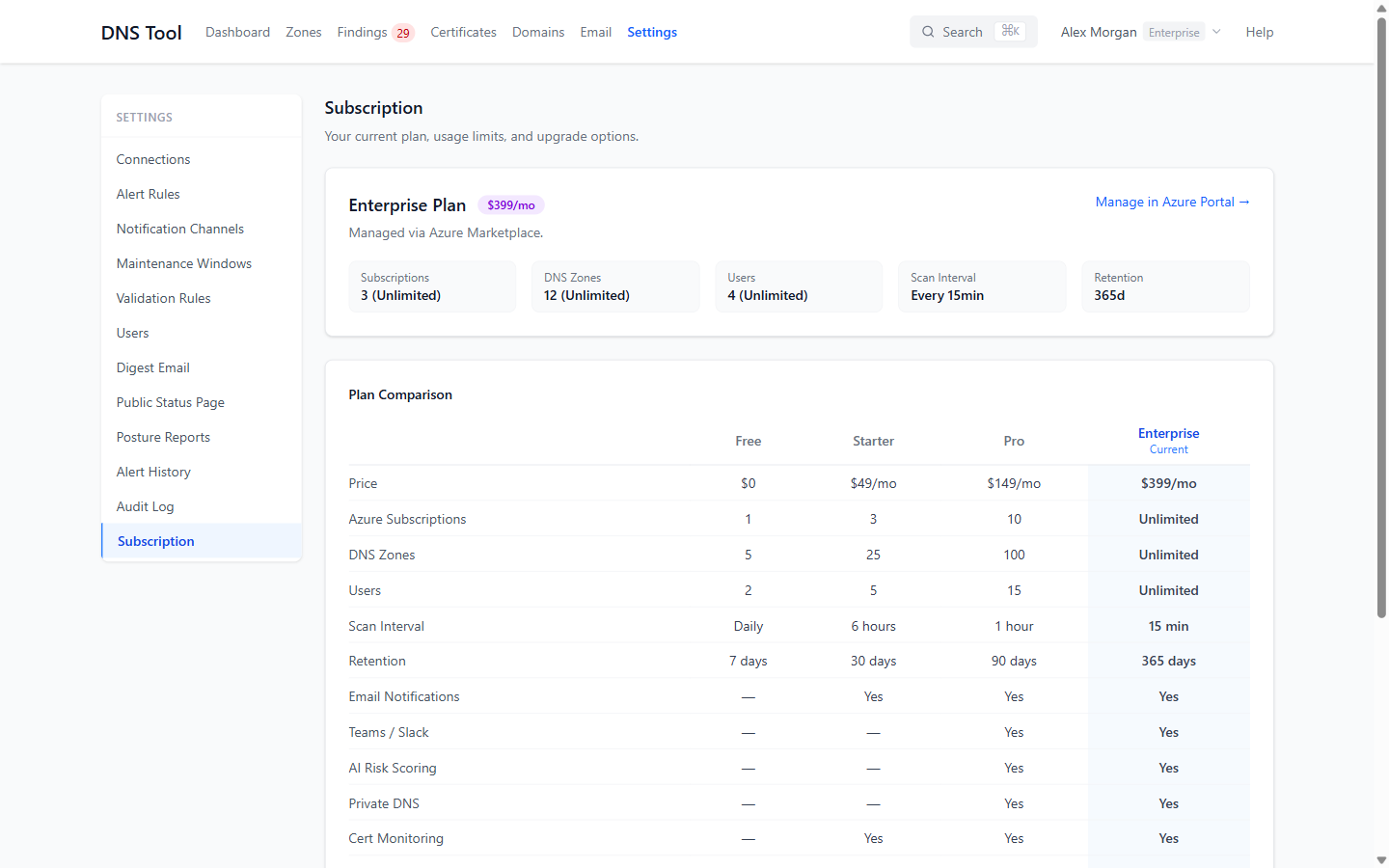1389x868 pixels.
Task: Open the Dashboard page
Action: click(x=237, y=32)
